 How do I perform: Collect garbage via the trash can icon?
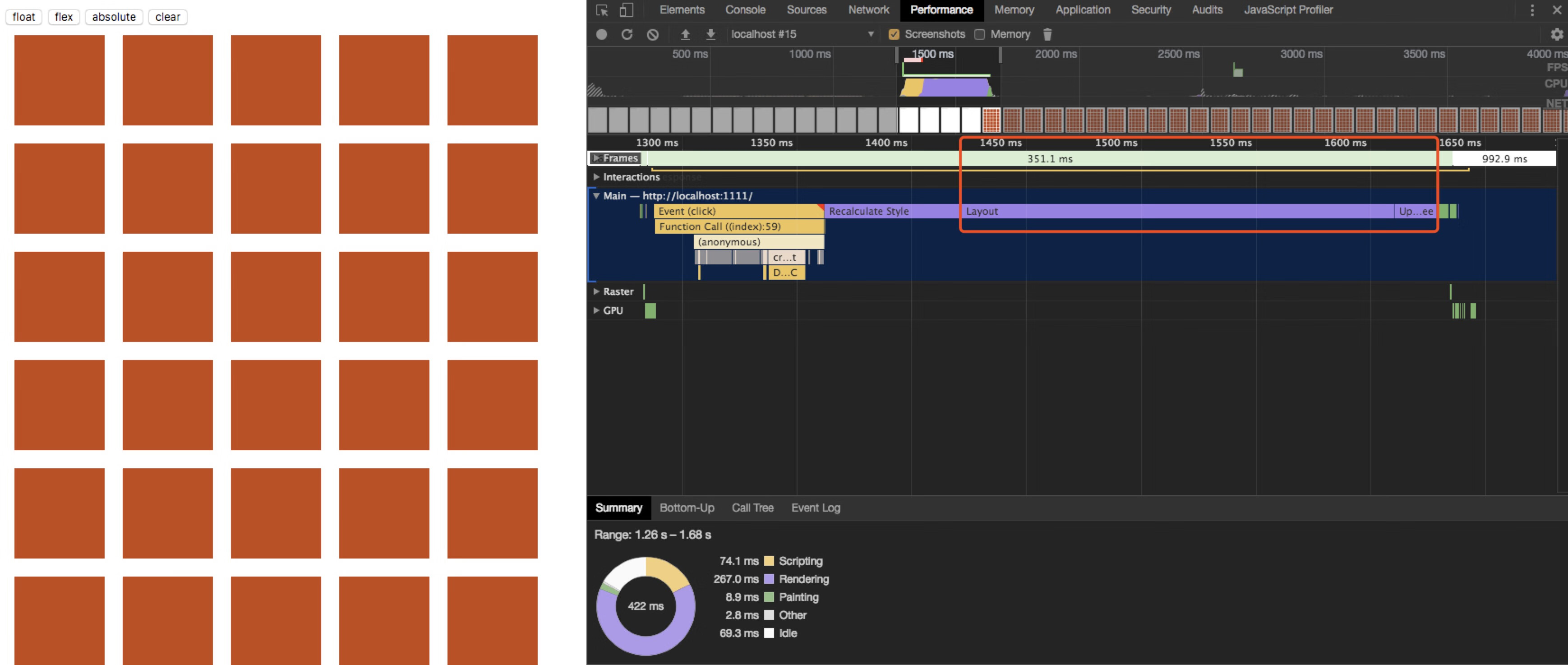pos(1047,34)
